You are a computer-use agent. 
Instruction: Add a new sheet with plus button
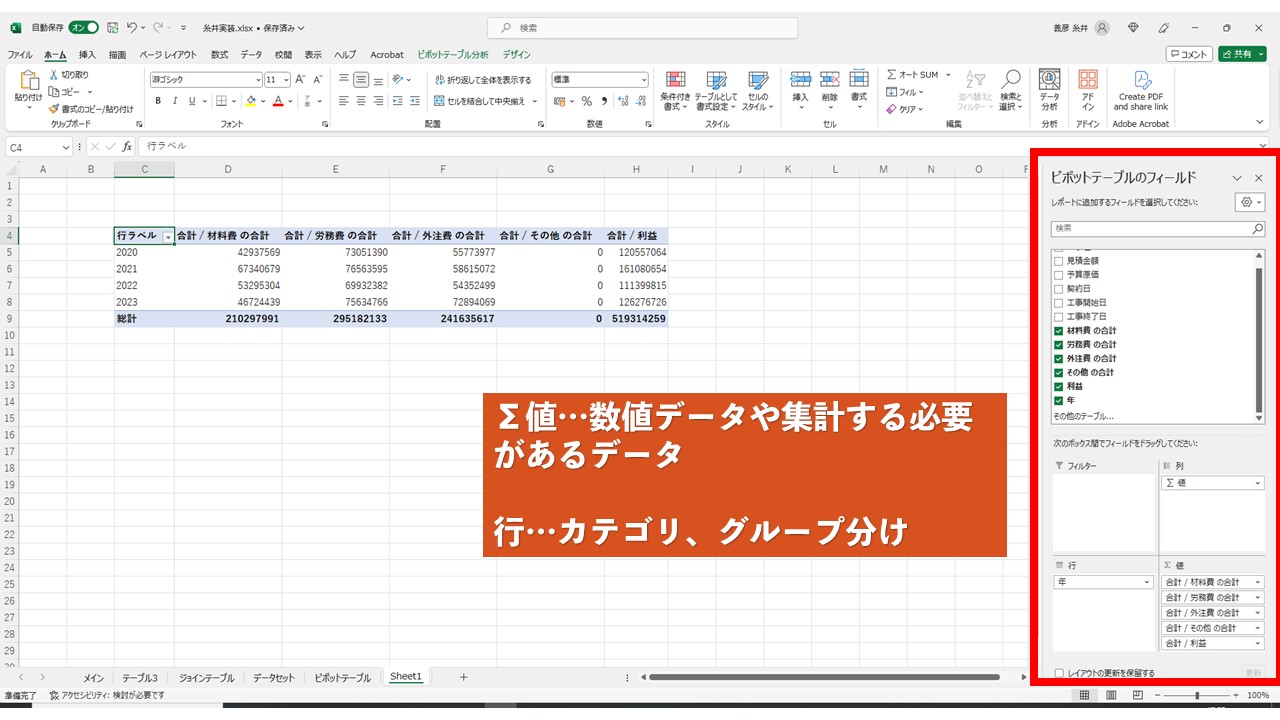point(463,677)
